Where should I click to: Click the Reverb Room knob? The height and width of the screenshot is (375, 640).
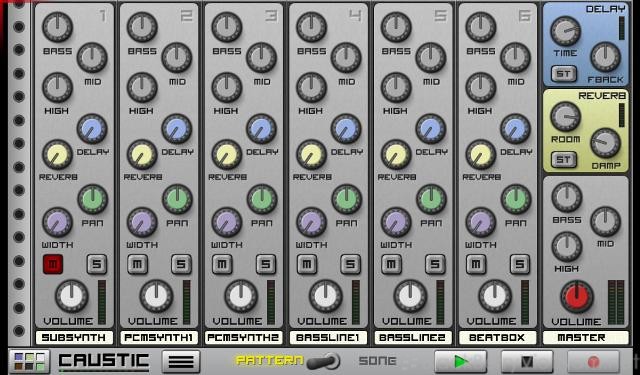(x=566, y=117)
